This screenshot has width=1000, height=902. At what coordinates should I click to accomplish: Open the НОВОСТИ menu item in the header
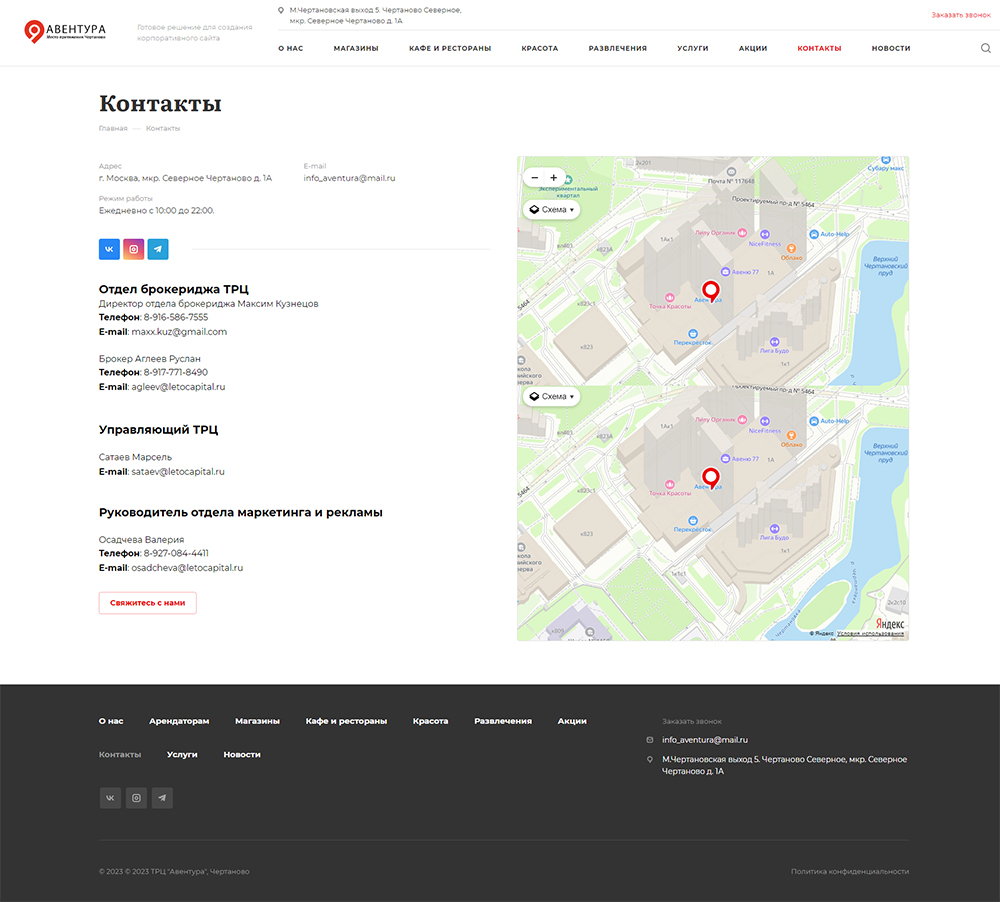point(891,48)
